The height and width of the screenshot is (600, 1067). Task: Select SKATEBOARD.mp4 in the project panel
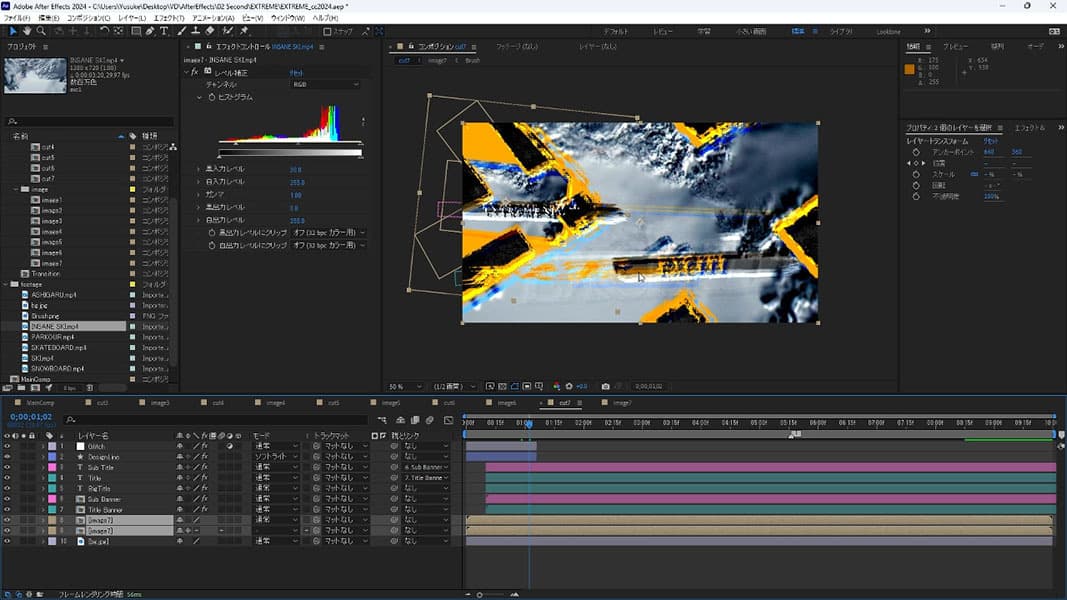(58, 347)
